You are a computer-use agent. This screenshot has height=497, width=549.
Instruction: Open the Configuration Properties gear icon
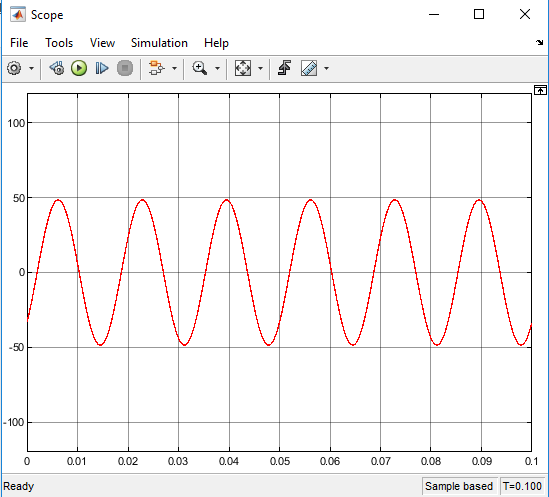click(x=14, y=68)
